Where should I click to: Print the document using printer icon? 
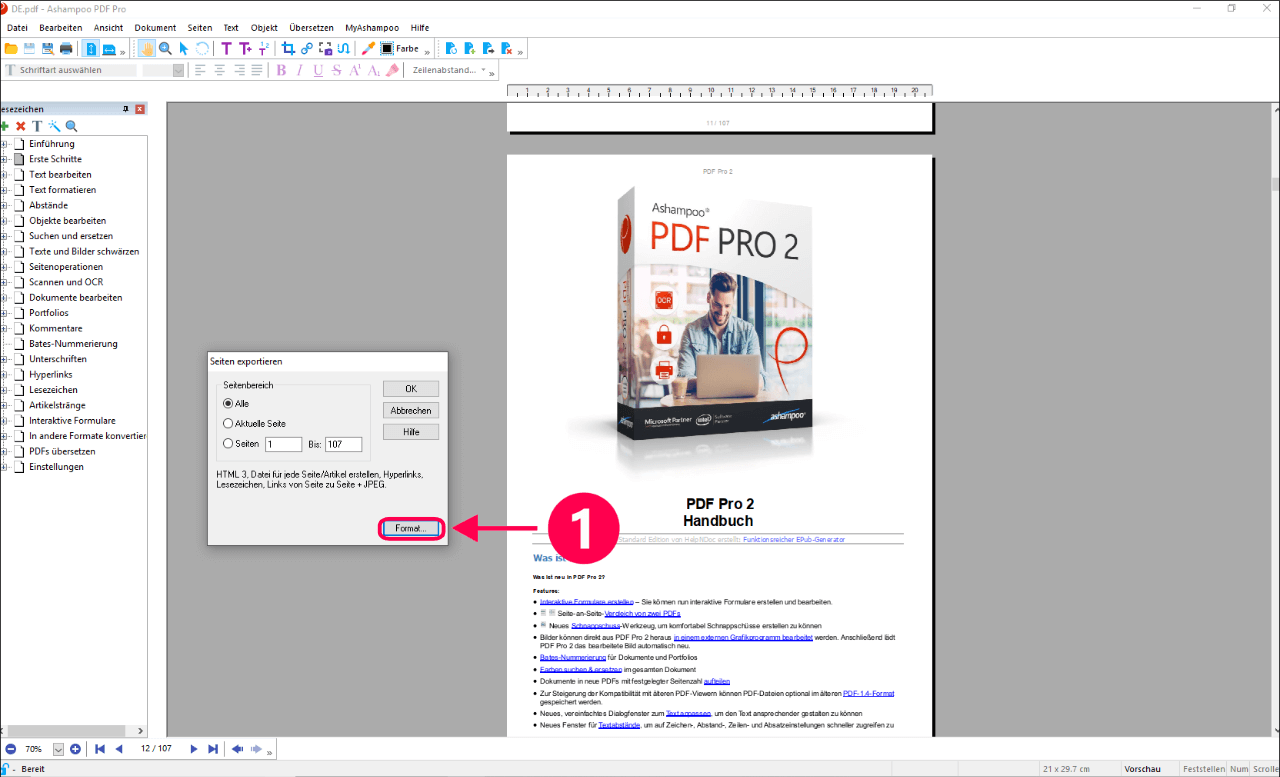(66, 48)
